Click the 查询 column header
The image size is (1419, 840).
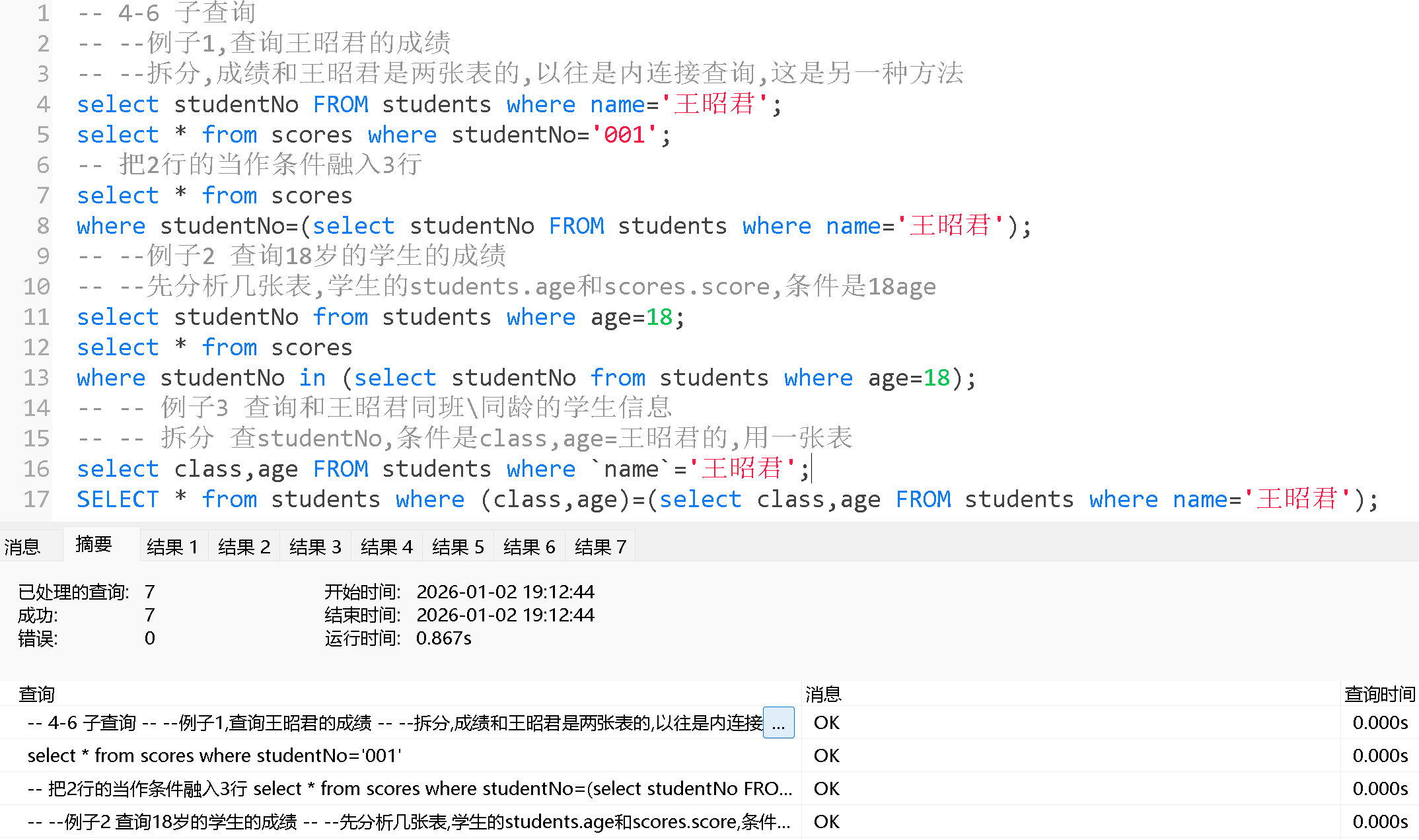(35, 694)
